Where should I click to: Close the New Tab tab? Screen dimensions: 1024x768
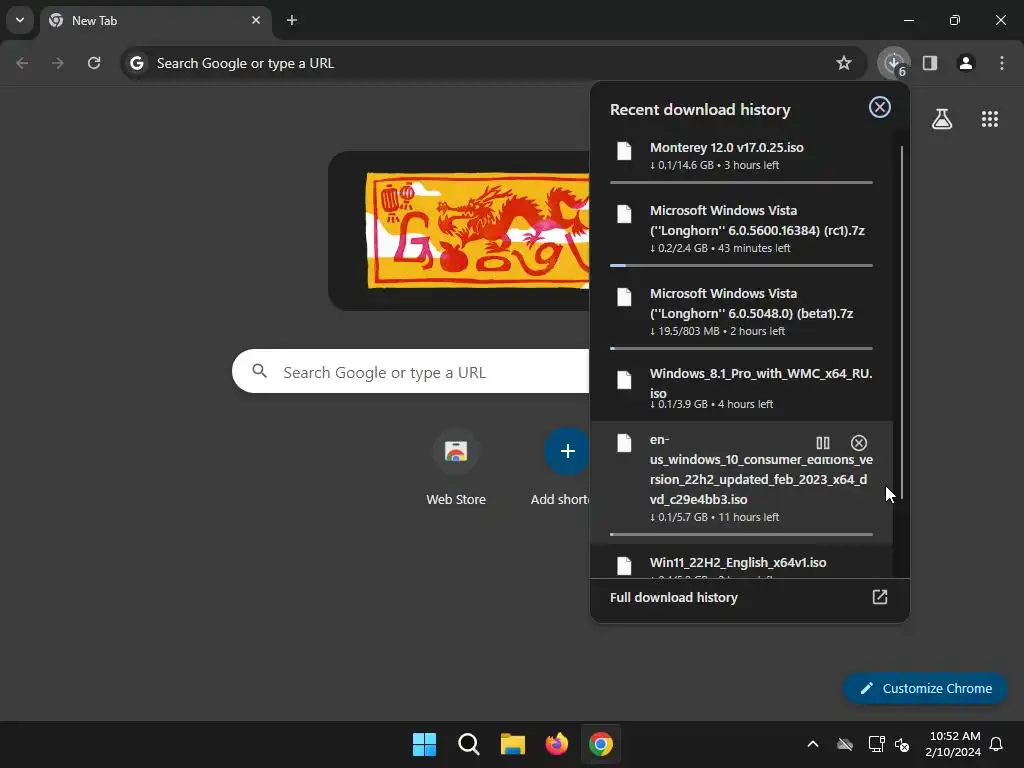pyautogui.click(x=256, y=20)
